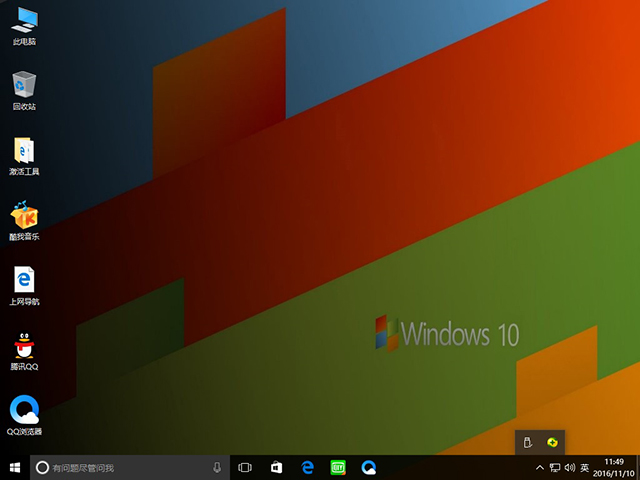The width and height of the screenshot is (640, 480).
Task: Open the volume control speaker icon
Action: (570, 467)
